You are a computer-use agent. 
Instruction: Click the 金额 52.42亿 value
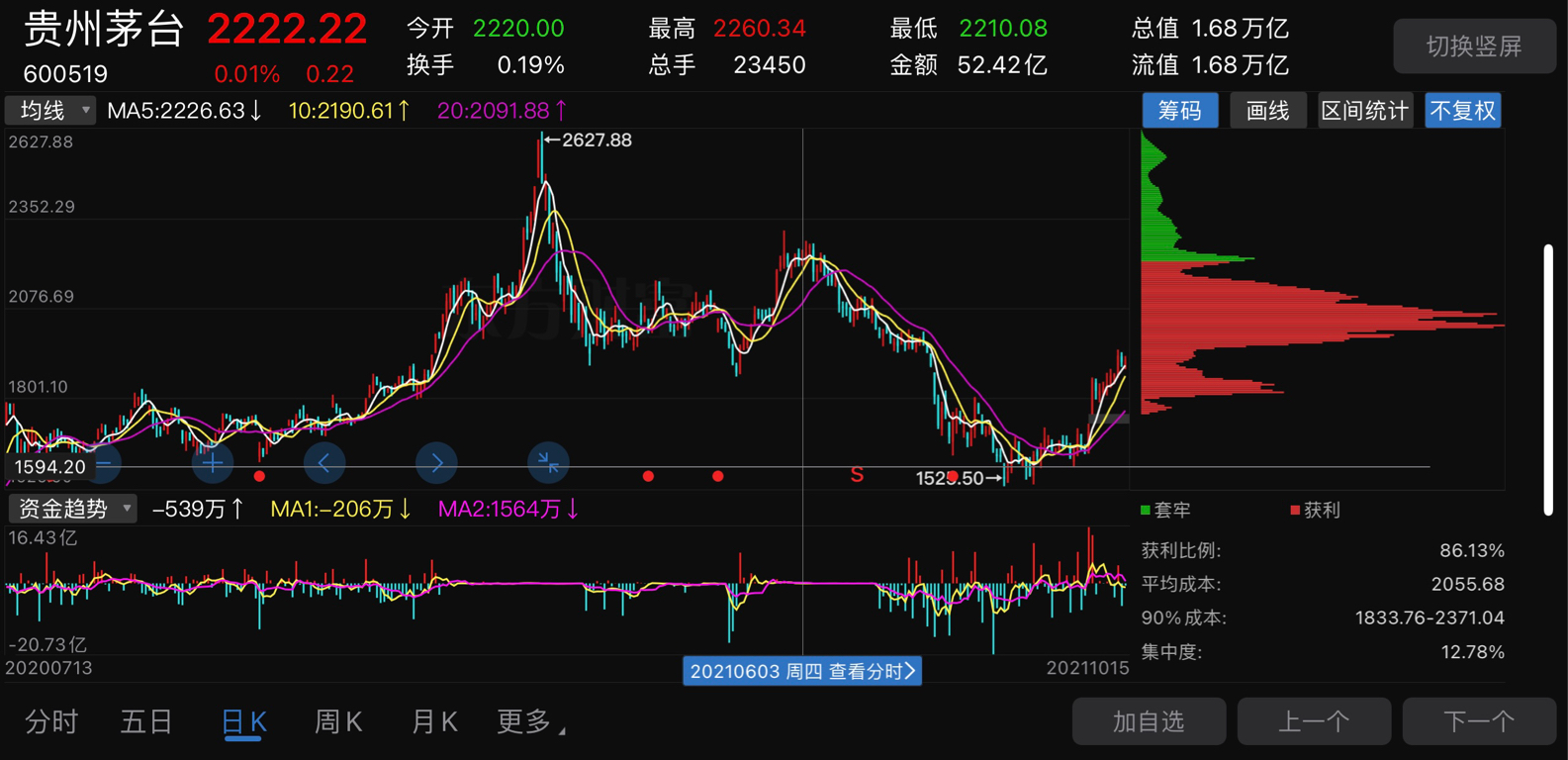(1002, 65)
